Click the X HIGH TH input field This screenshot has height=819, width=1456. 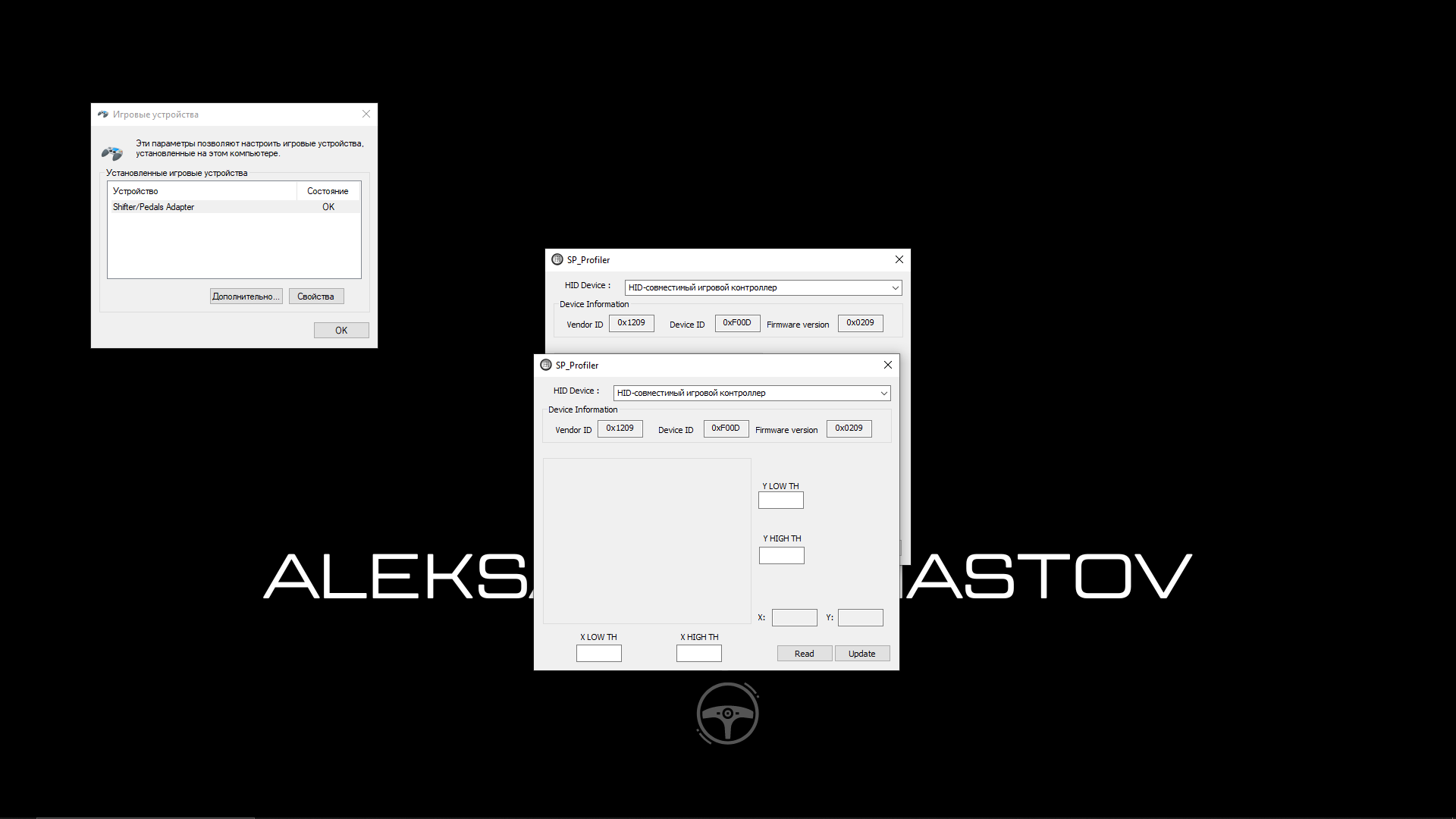click(698, 654)
